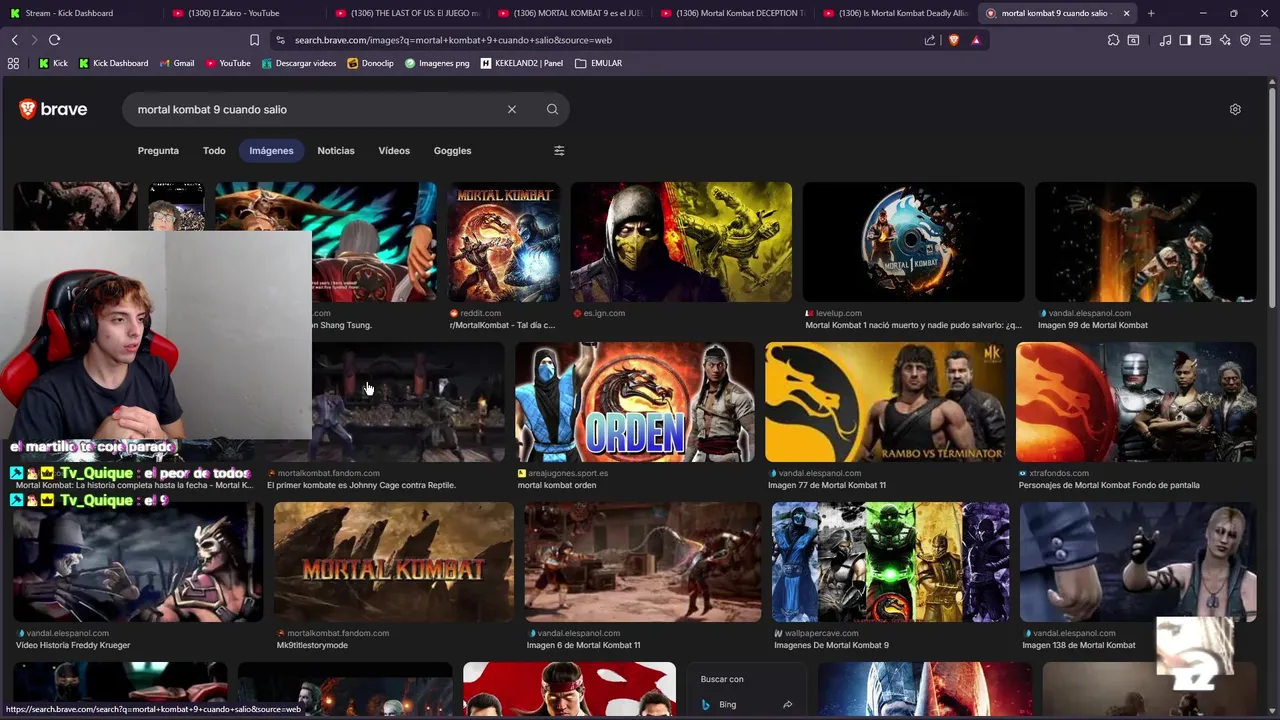Open the Kick bookmark
Screen dimensions: 1280x720
[x=53, y=63]
